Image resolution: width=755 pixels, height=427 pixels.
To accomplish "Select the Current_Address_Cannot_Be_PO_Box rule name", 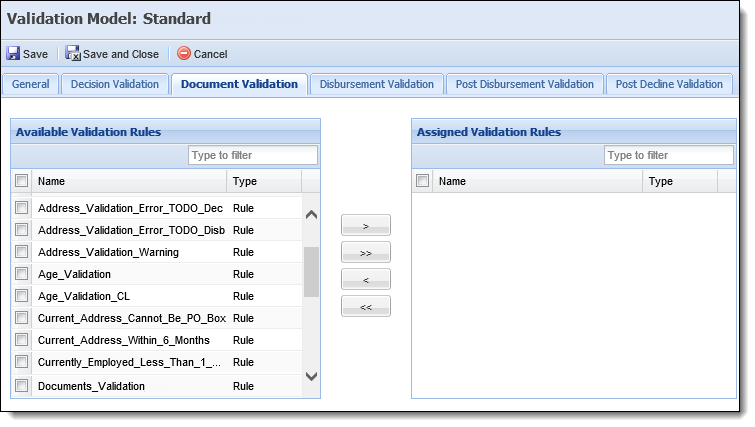I will [x=132, y=319].
